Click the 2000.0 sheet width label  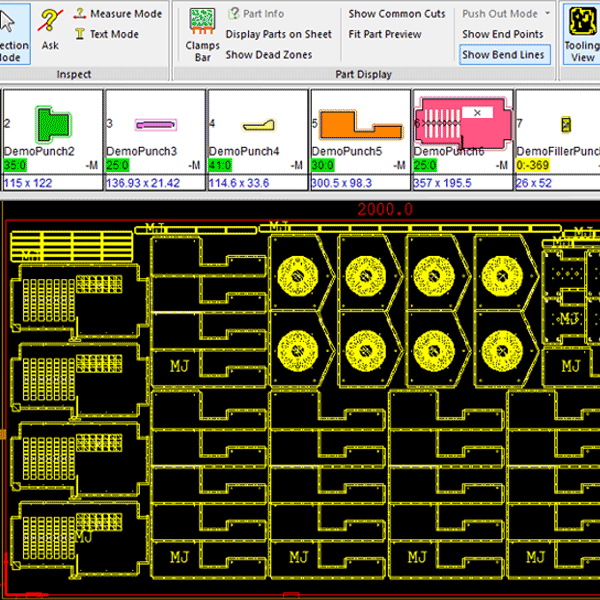coord(385,209)
